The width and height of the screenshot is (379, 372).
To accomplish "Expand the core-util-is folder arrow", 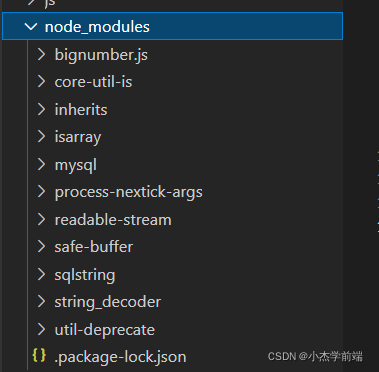I will click(41, 82).
